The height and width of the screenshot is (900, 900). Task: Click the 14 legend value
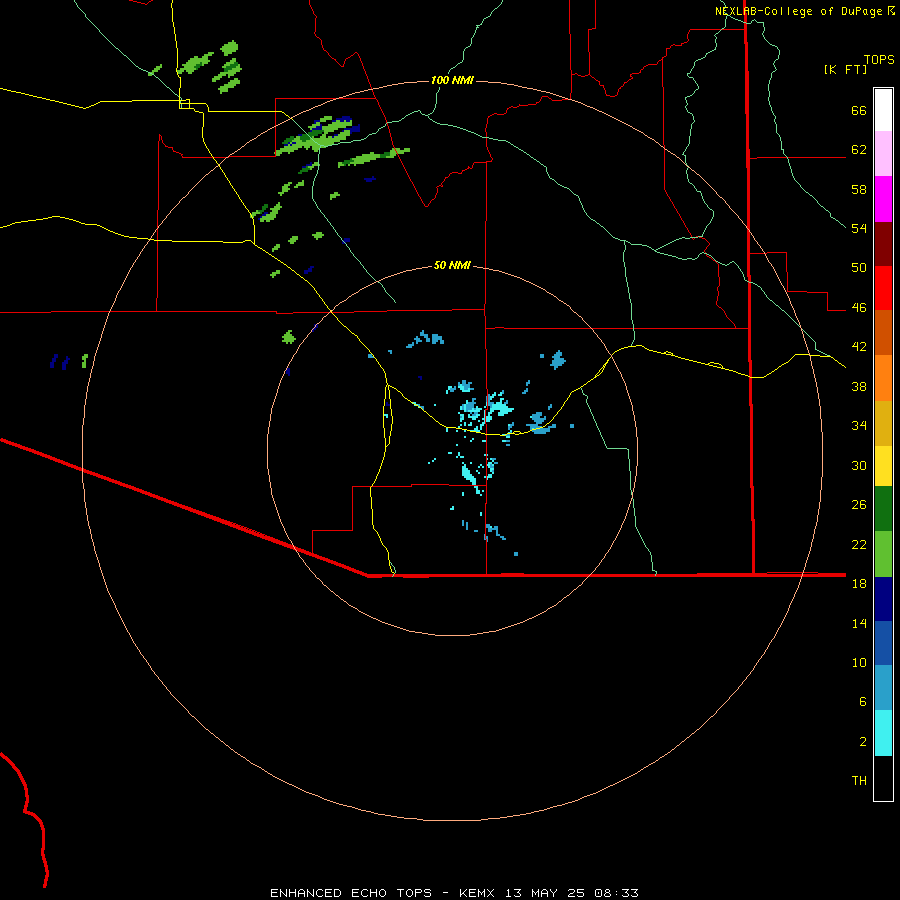859,623
